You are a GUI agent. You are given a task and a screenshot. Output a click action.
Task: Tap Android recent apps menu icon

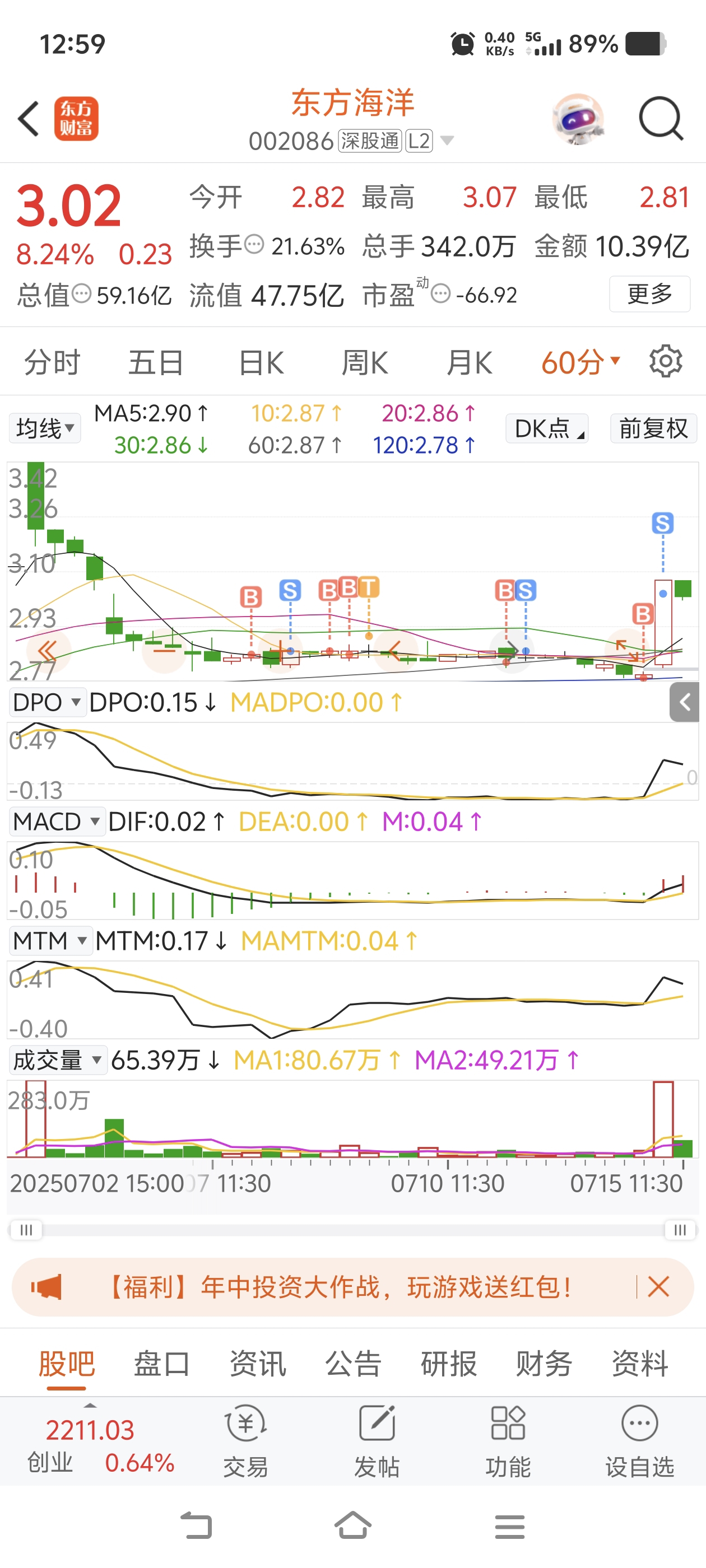(x=510, y=1527)
